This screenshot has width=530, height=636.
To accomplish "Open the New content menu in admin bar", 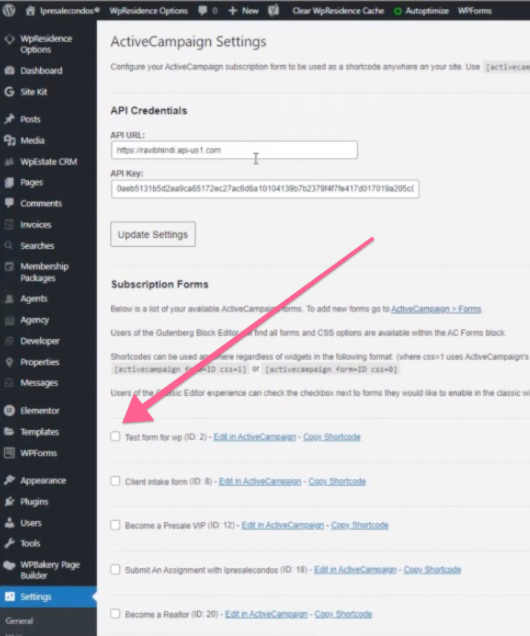I will pos(243,11).
